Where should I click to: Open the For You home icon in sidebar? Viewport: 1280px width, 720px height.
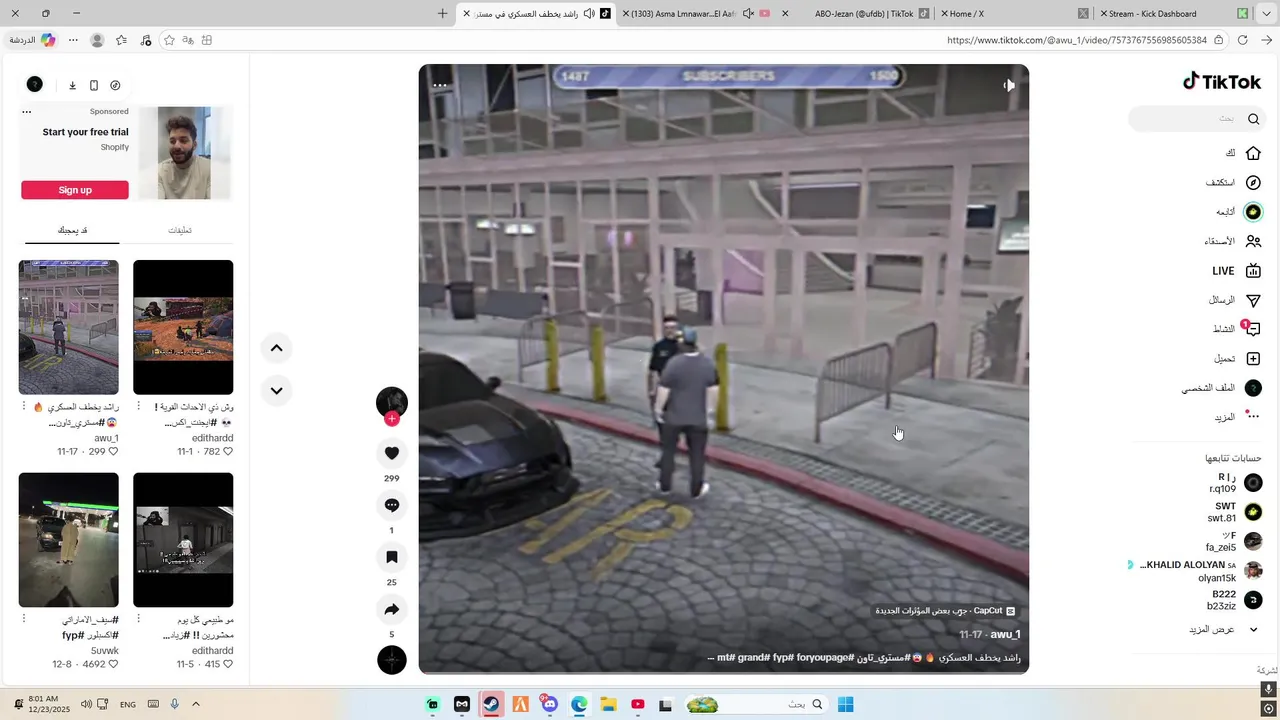[1253, 153]
